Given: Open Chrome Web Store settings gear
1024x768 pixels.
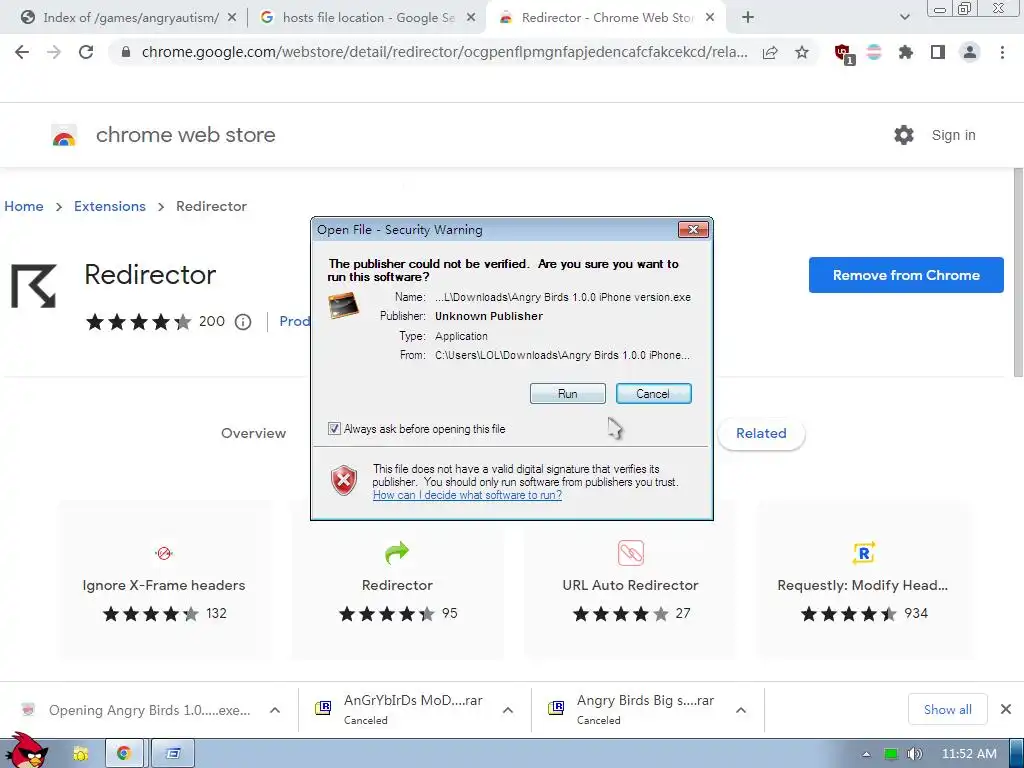Looking at the screenshot, I should coord(904,135).
